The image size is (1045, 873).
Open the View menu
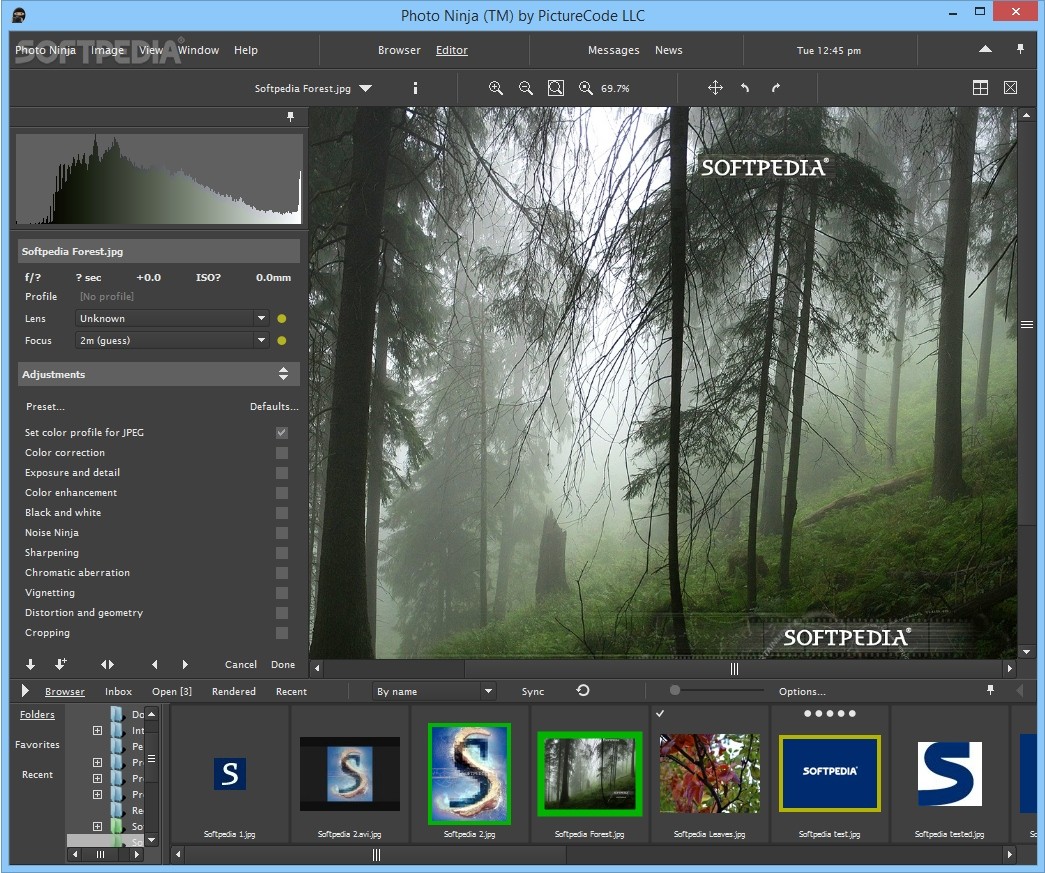[151, 50]
